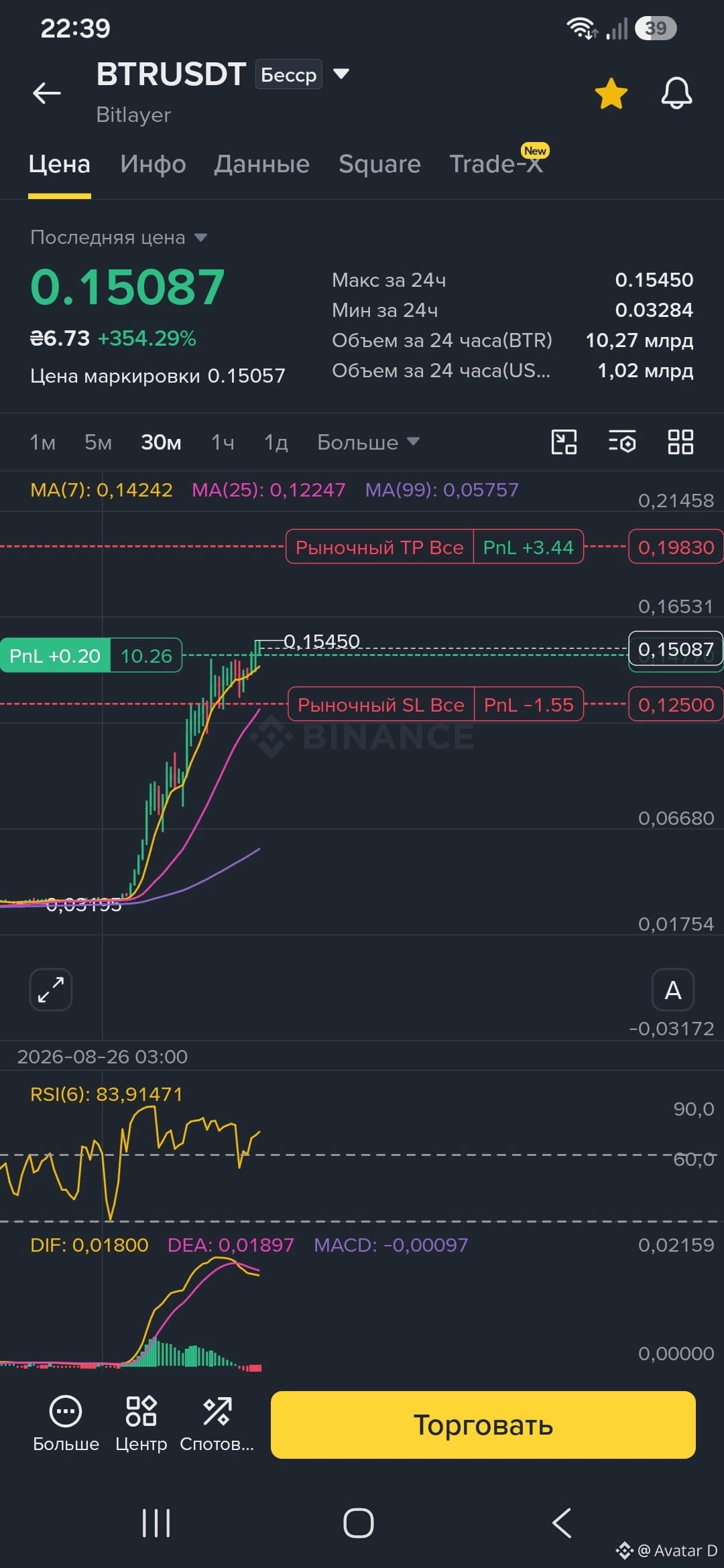Screen dimensions: 724x1568
Task: Tap the BTR 24h volume 10,27 млрд
Action: [x=640, y=340]
